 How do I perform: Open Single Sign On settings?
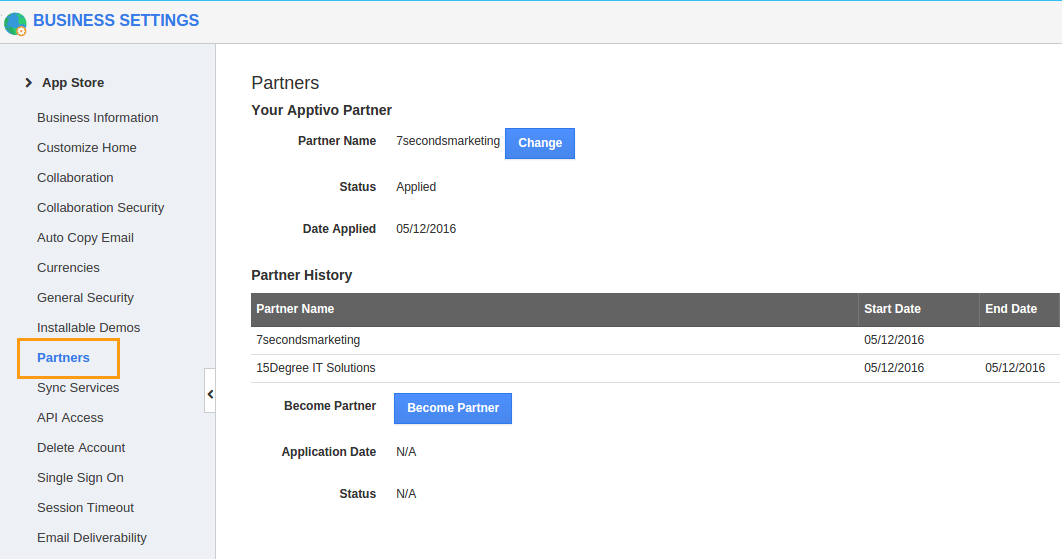[x=81, y=478]
